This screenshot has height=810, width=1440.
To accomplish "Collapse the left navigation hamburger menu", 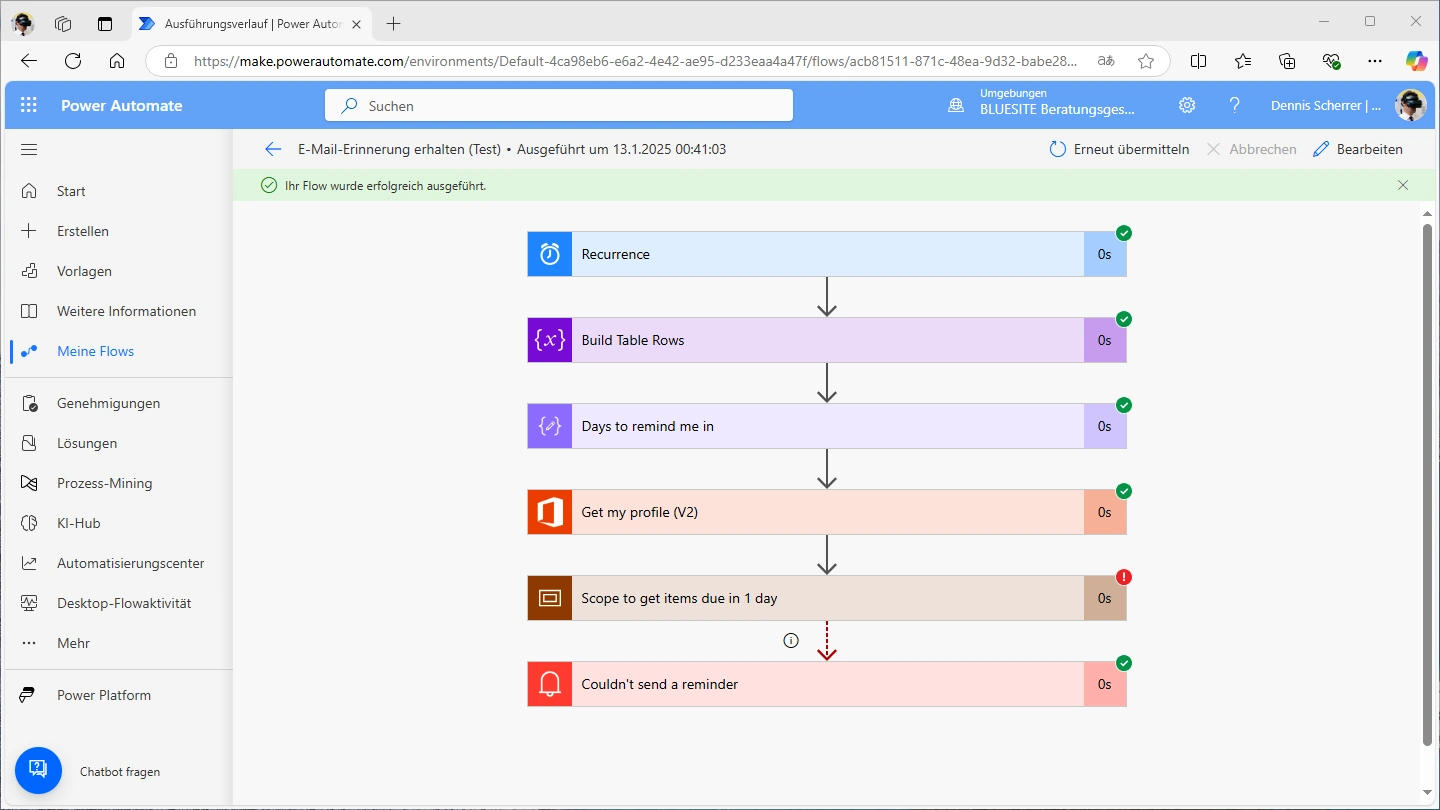I will tap(29, 150).
